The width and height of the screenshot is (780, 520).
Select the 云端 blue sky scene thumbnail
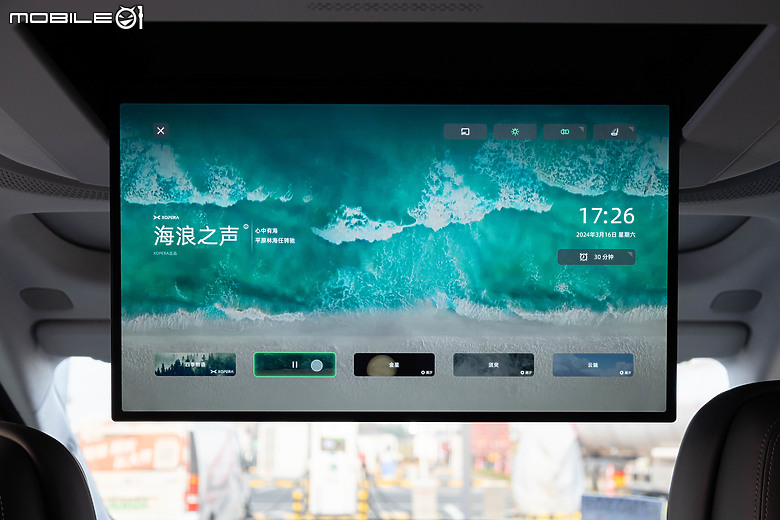(x=593, y=365)
